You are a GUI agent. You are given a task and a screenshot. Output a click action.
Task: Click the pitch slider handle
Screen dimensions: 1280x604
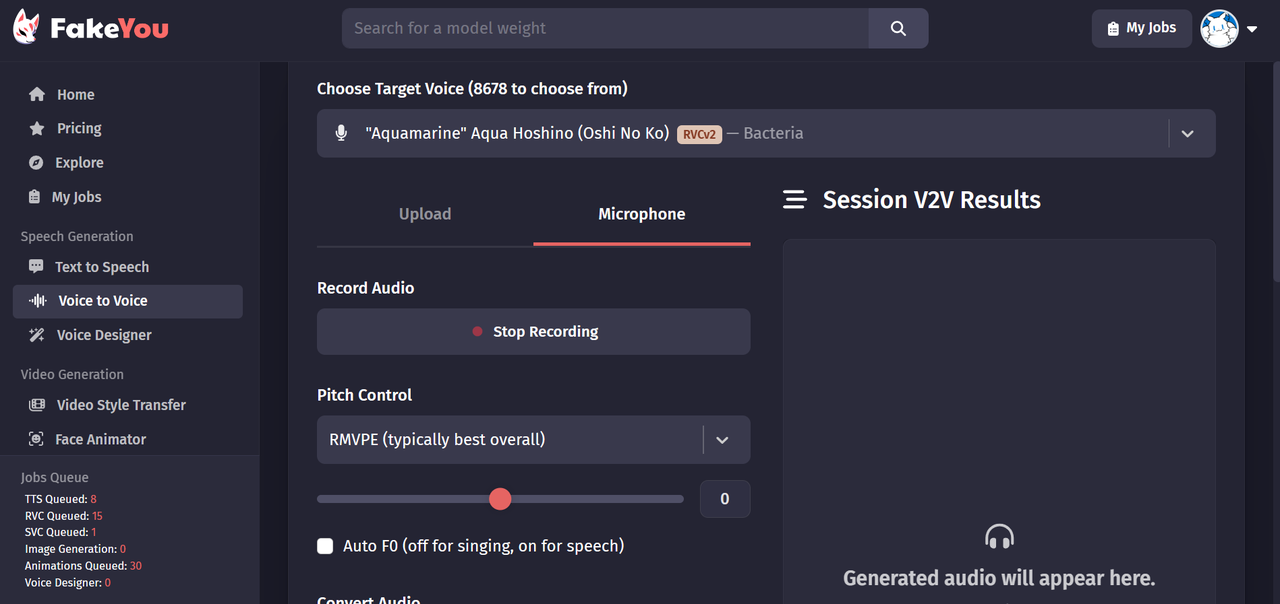click(x=500, y=499)
